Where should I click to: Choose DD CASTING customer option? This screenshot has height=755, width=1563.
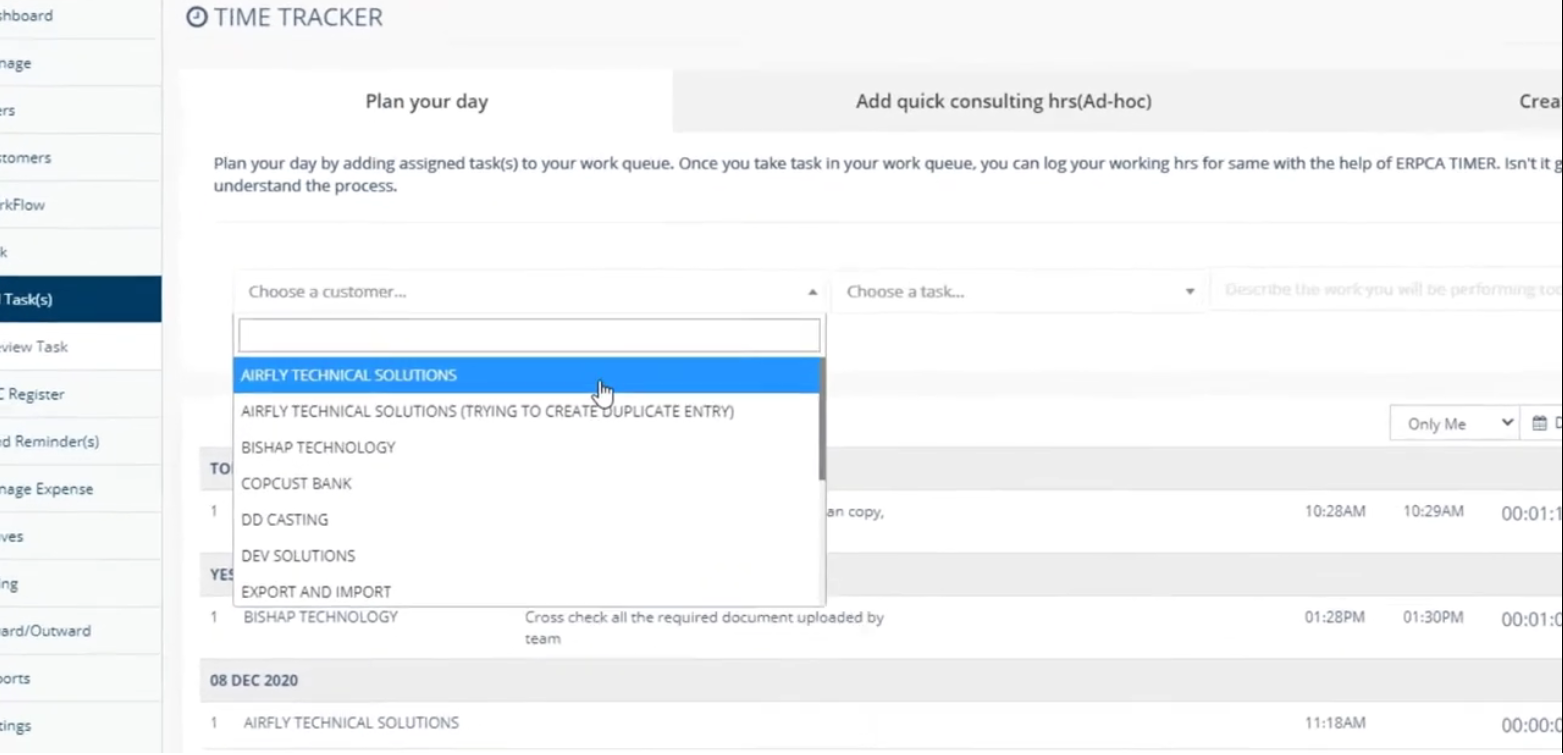526,519
